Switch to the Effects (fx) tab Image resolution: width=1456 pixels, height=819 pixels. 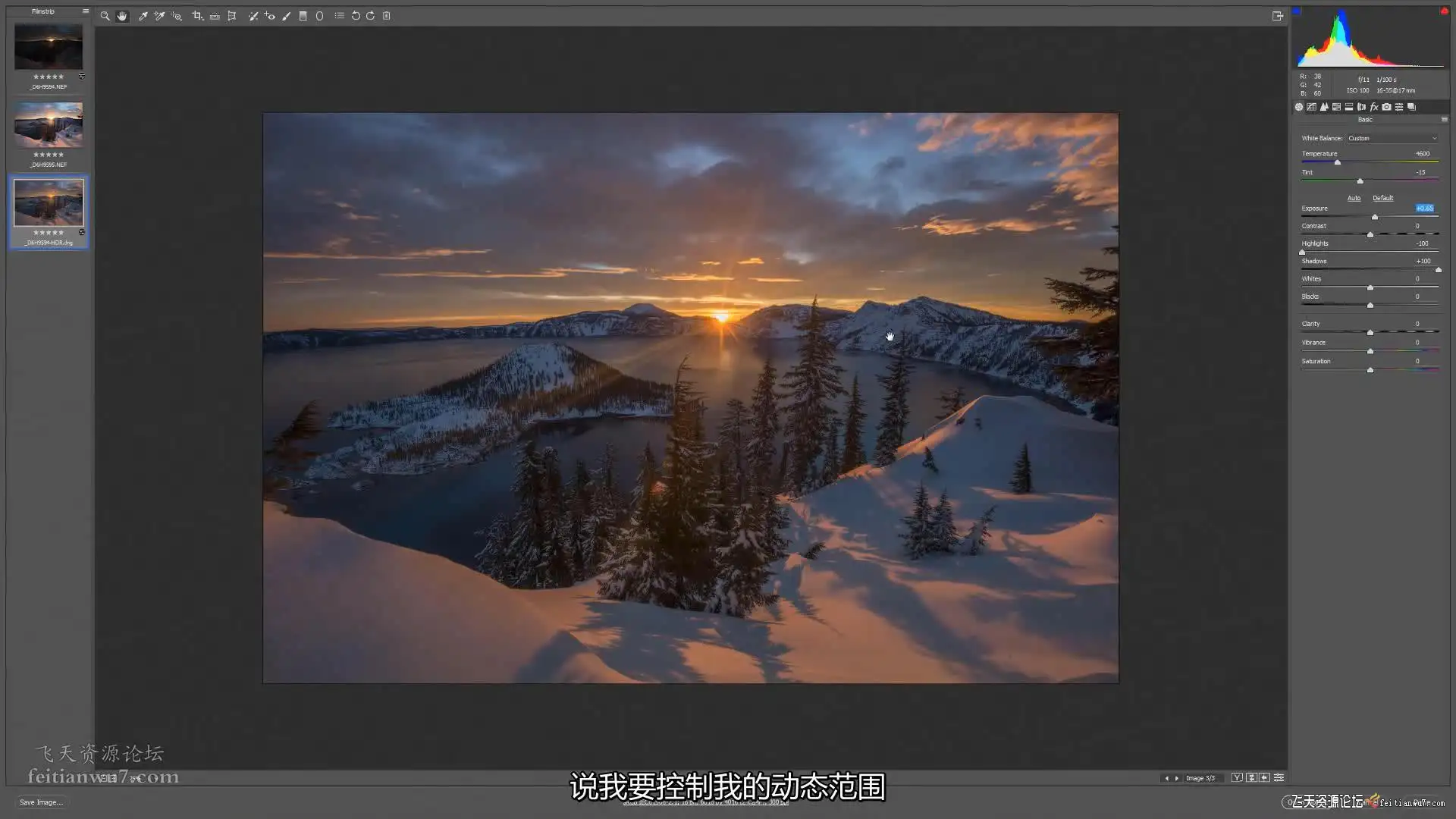[x=1374, y=107]
